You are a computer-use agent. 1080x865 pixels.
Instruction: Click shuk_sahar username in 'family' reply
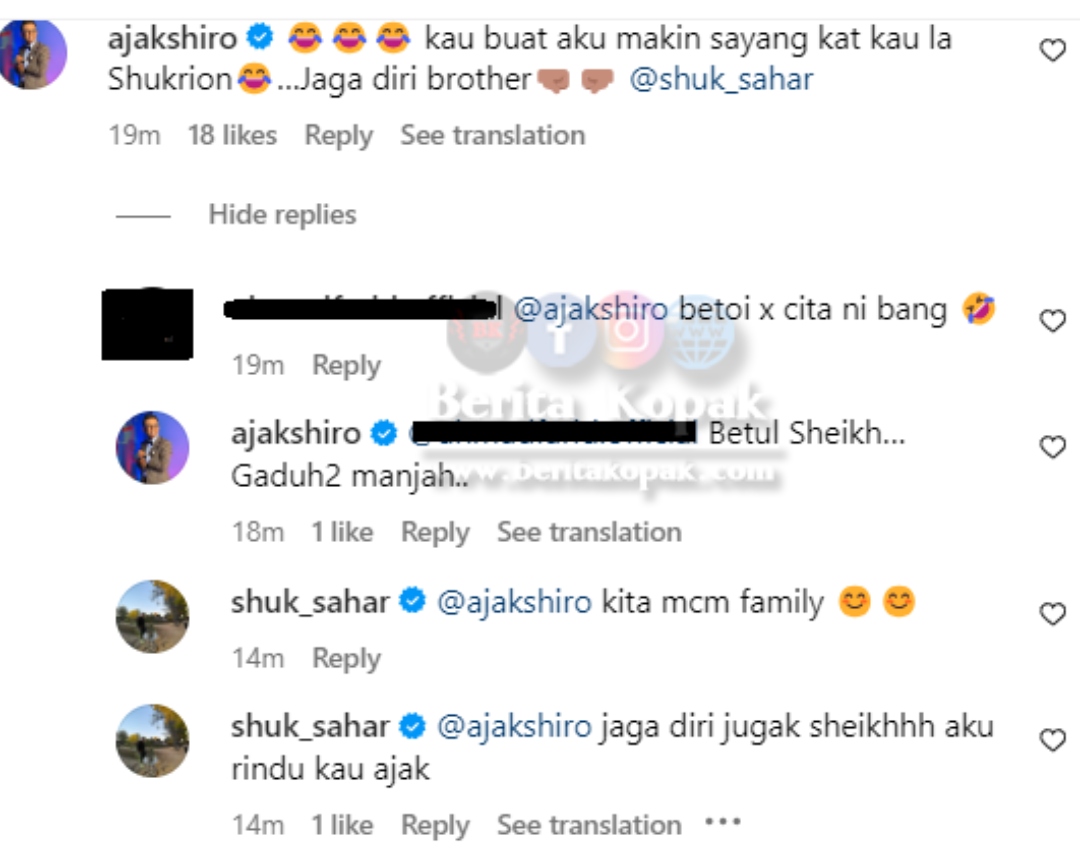[x=310, y=602]
